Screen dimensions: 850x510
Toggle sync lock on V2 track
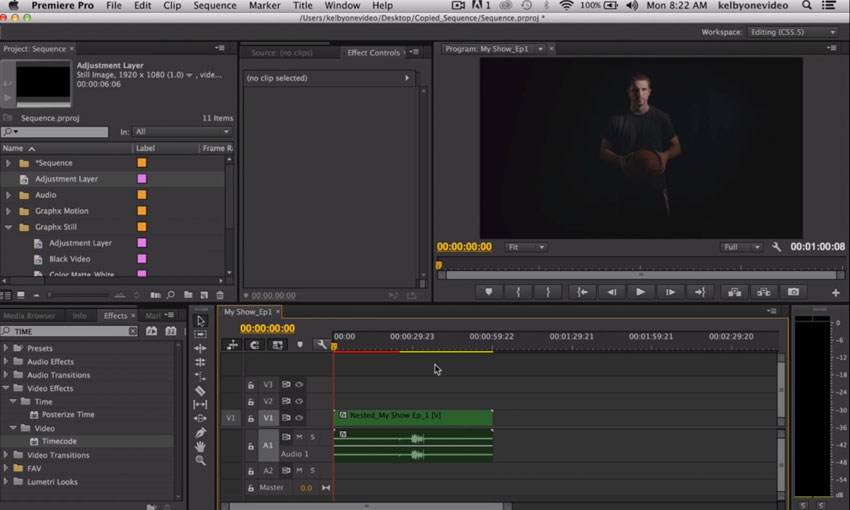(x=286, y=401)
